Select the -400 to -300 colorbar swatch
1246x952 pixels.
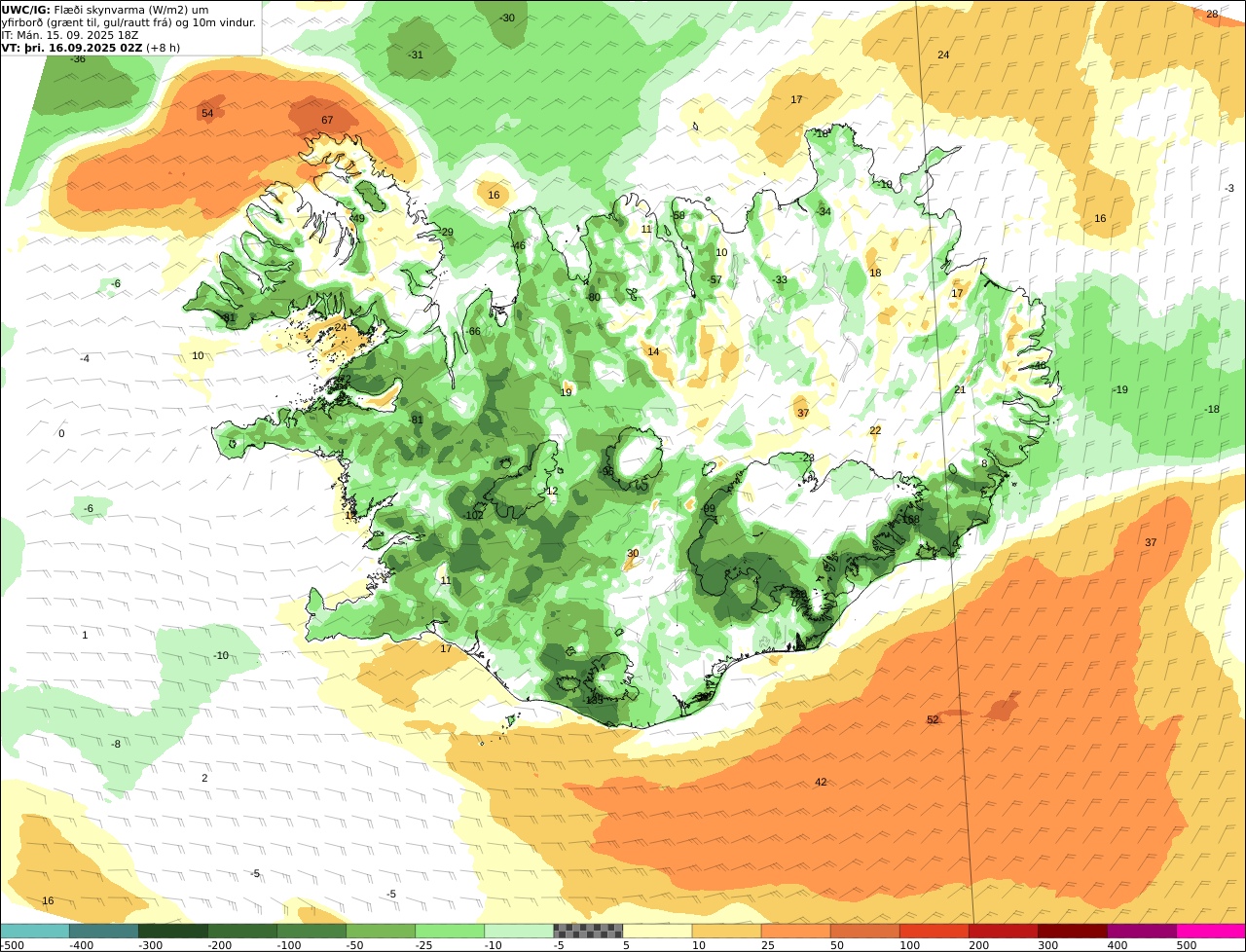pos(104,931)
